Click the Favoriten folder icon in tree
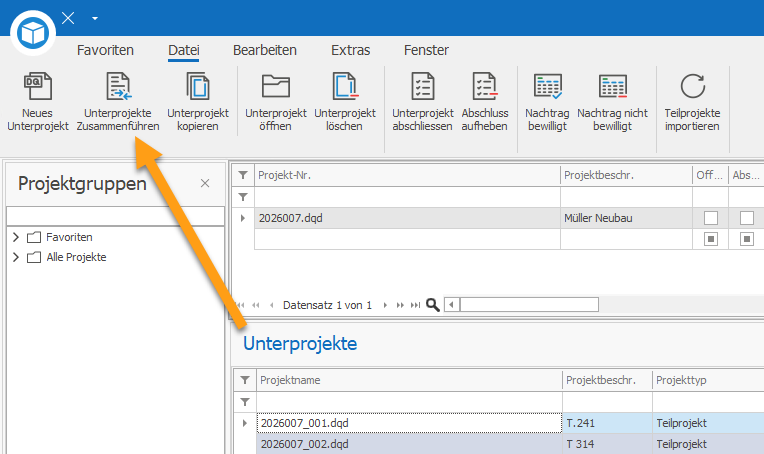The width and height of the screenshot is (764, 454). point(34,237)
